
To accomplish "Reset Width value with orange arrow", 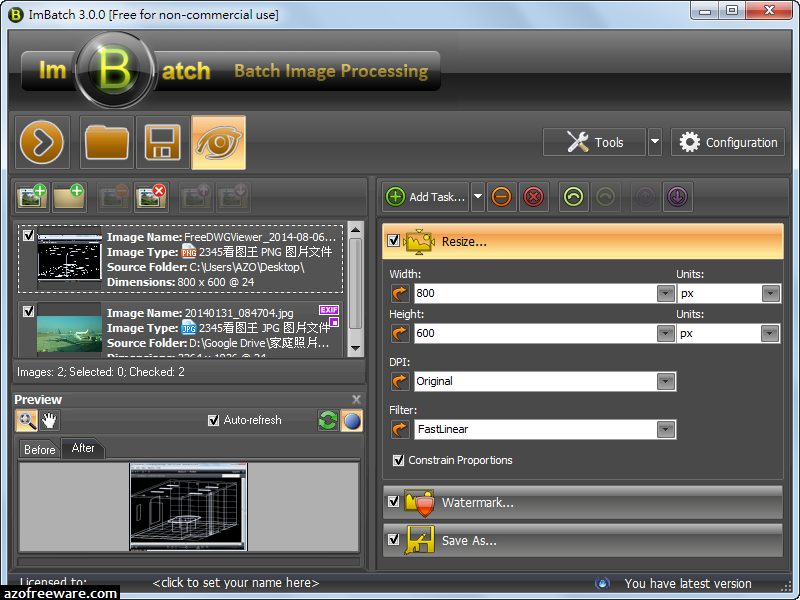I will 400,293.
